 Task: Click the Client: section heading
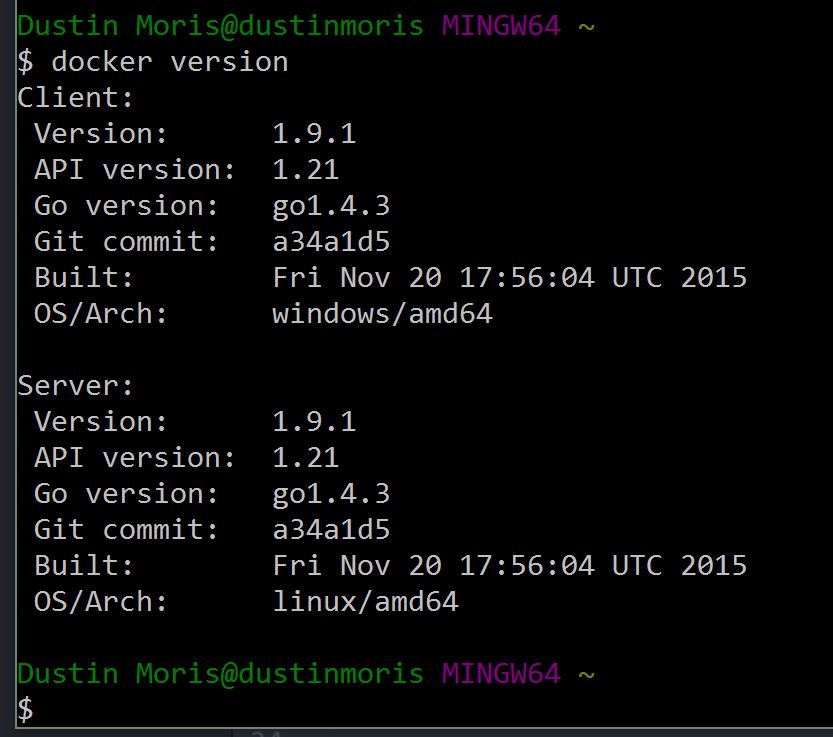click(x=75, y=98)
